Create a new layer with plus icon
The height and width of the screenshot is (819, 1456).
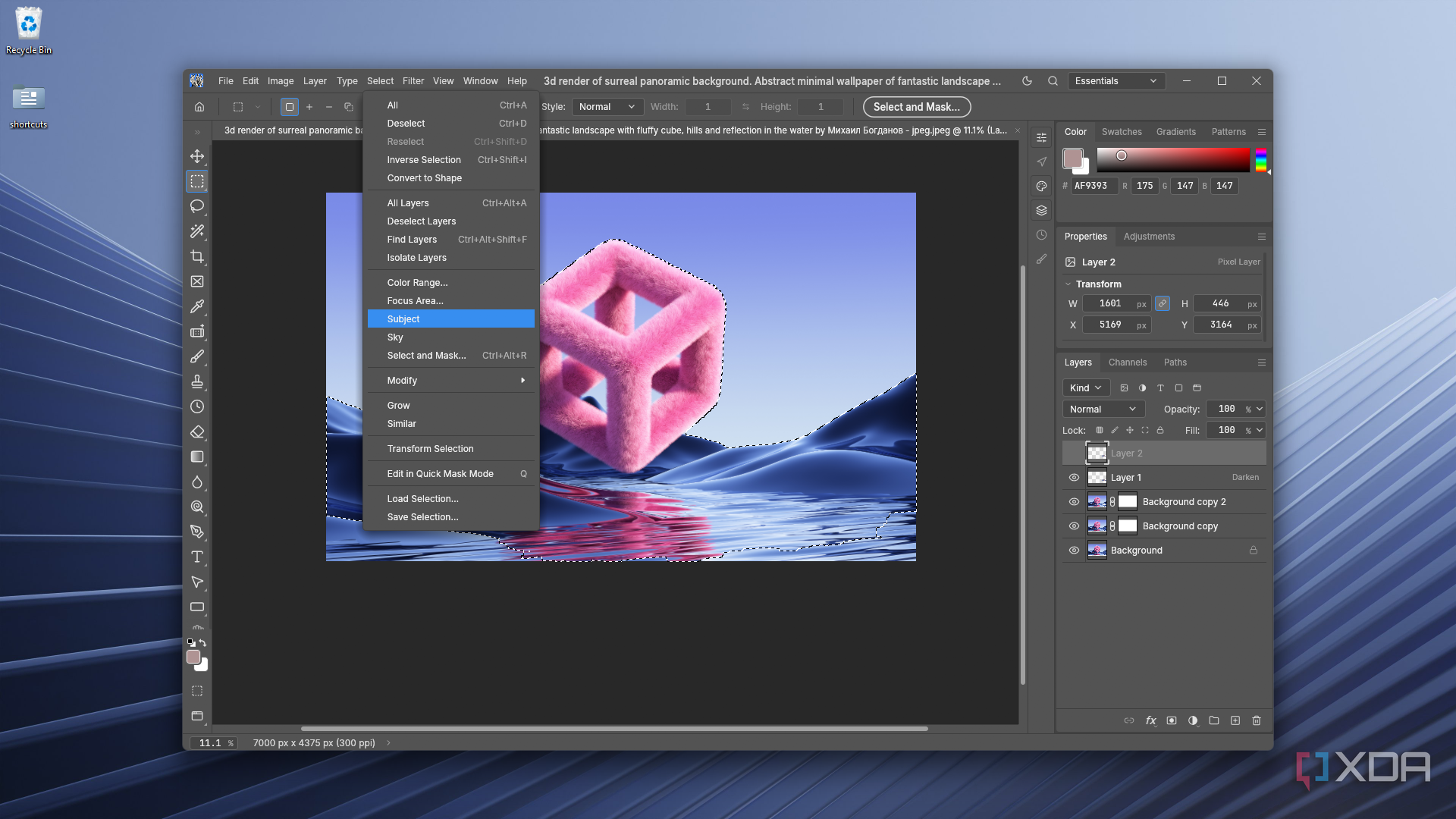pyautogui.click(x=1235, y=720)
